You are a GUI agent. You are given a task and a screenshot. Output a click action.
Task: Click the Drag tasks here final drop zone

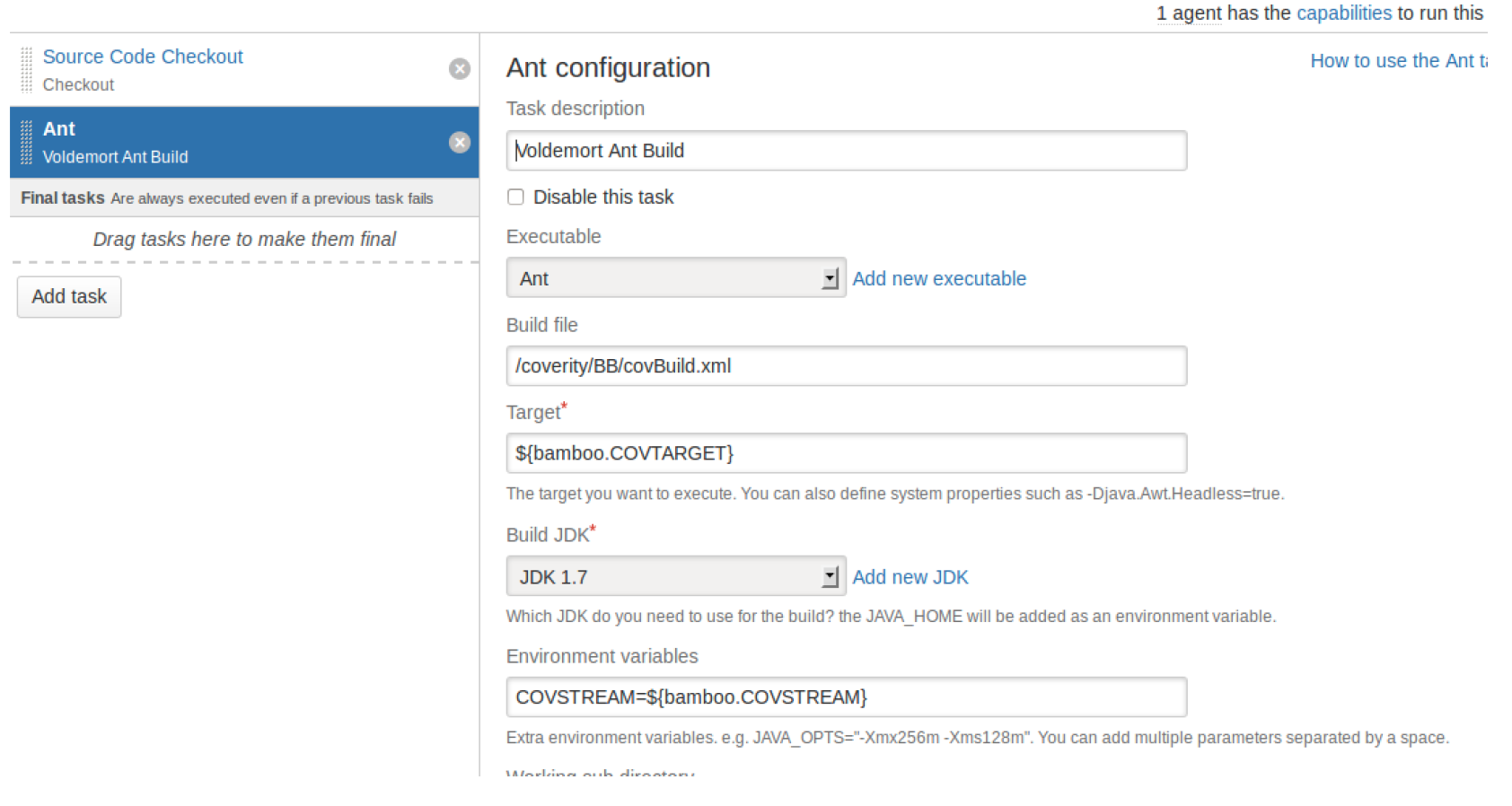pos(244,240)
